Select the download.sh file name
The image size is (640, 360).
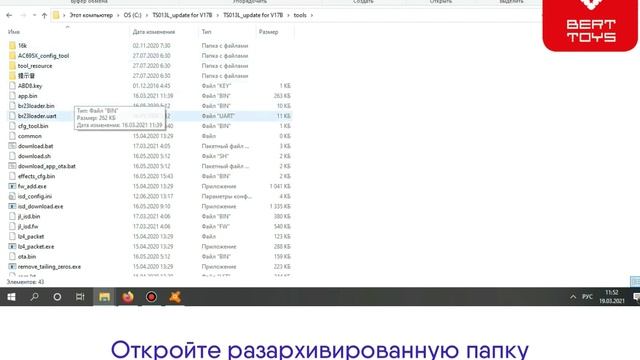(x=34, y=156)
